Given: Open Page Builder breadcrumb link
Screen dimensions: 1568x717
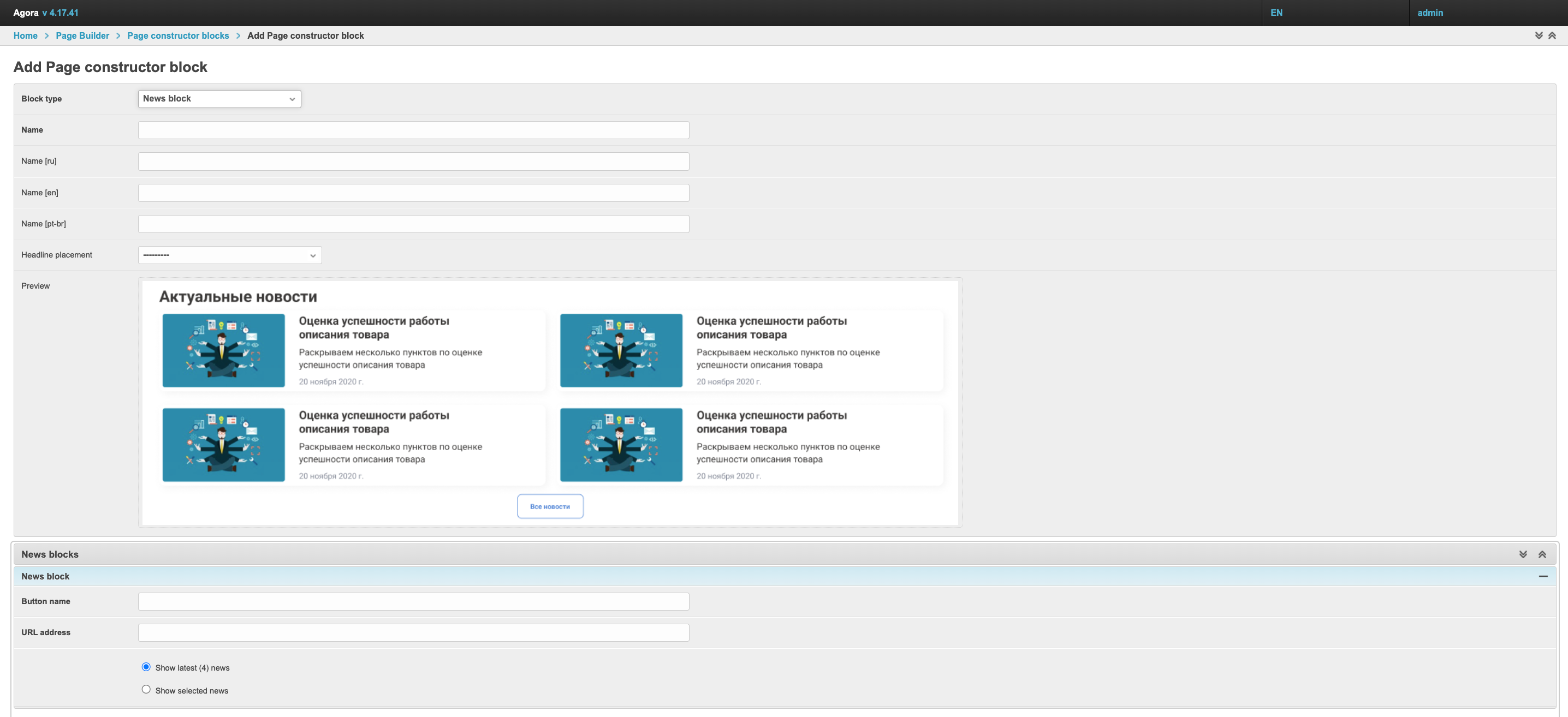Looking at the screenshot, I should tap(82, 36).
